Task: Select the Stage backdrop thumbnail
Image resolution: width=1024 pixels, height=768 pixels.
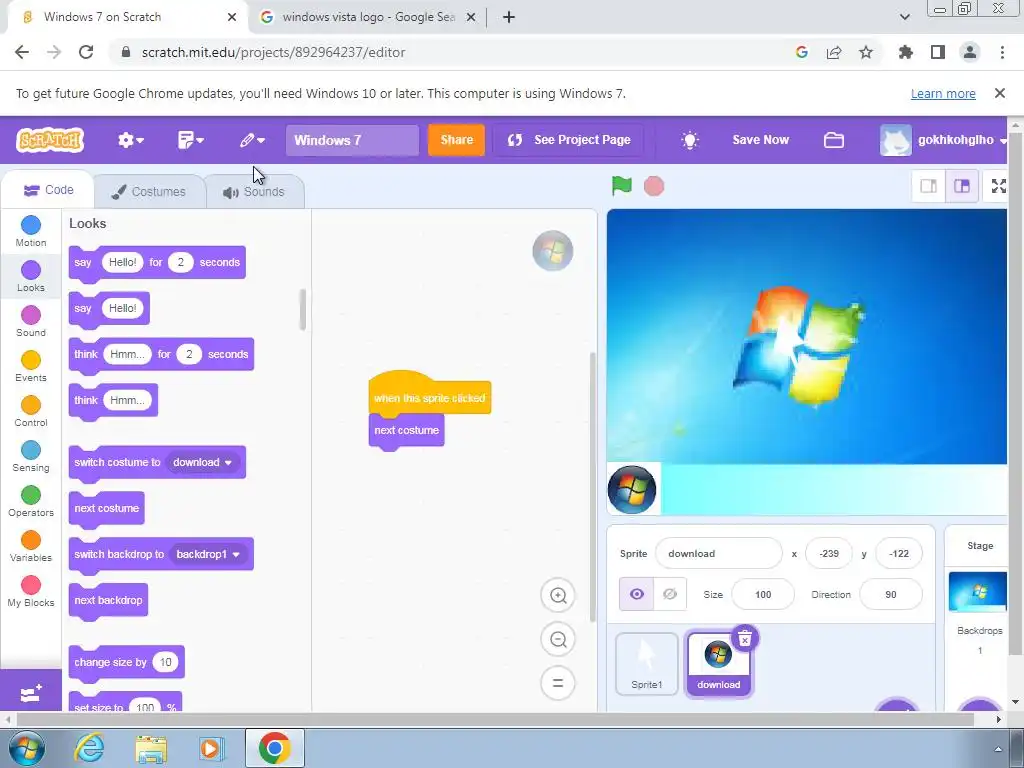Action: (x=978, y=591)
